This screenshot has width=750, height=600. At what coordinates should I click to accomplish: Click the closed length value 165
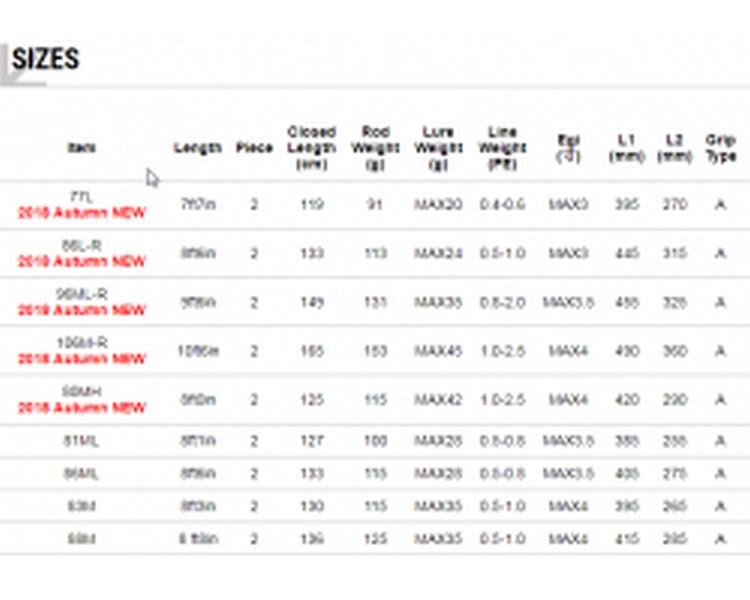312,351
